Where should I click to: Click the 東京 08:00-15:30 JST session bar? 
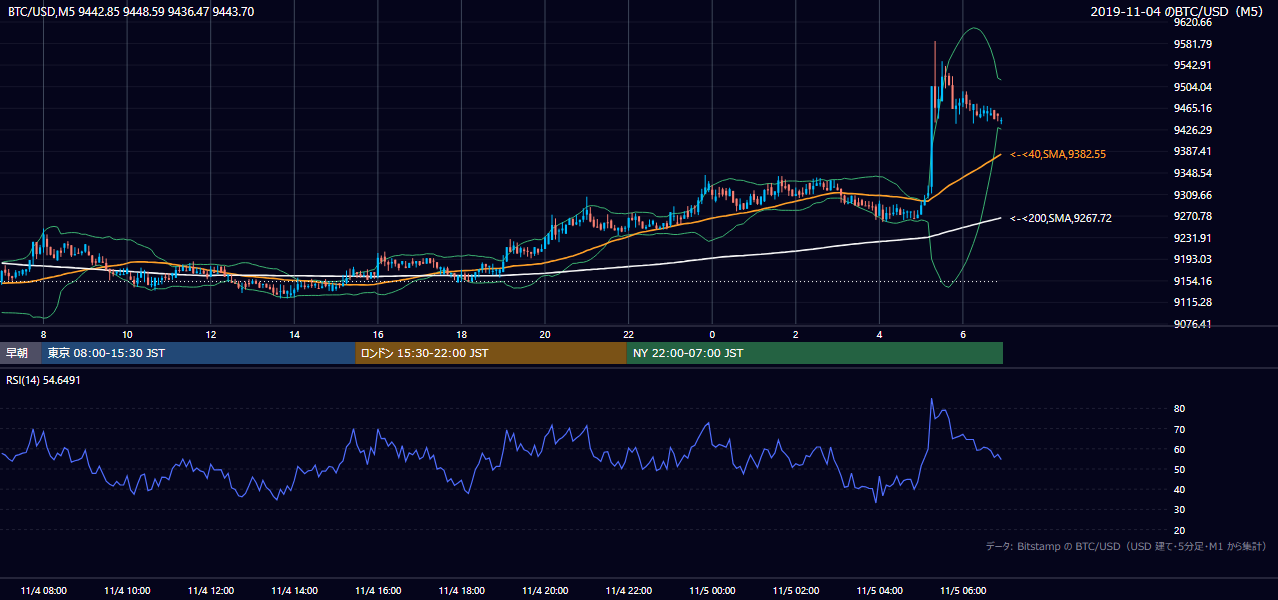pos(198,353)
